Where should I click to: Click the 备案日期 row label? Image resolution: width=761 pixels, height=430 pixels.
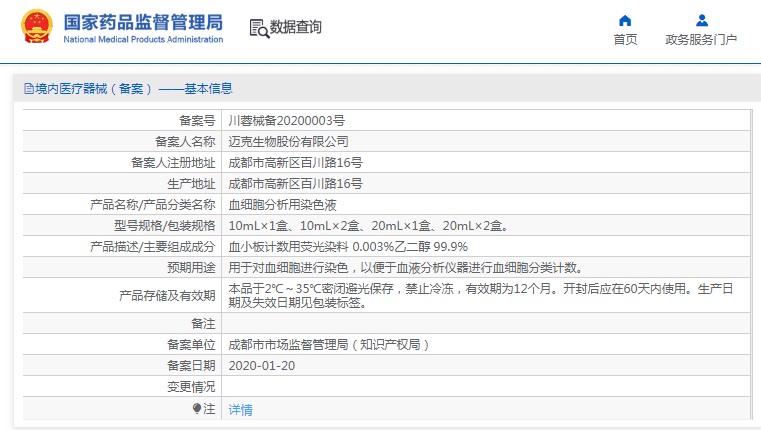[191, 365]
